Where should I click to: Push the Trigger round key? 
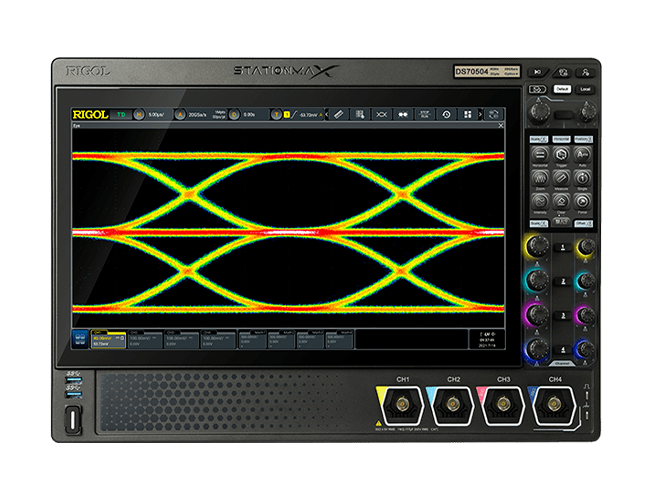pyautogui.click(x=561, y=155)
